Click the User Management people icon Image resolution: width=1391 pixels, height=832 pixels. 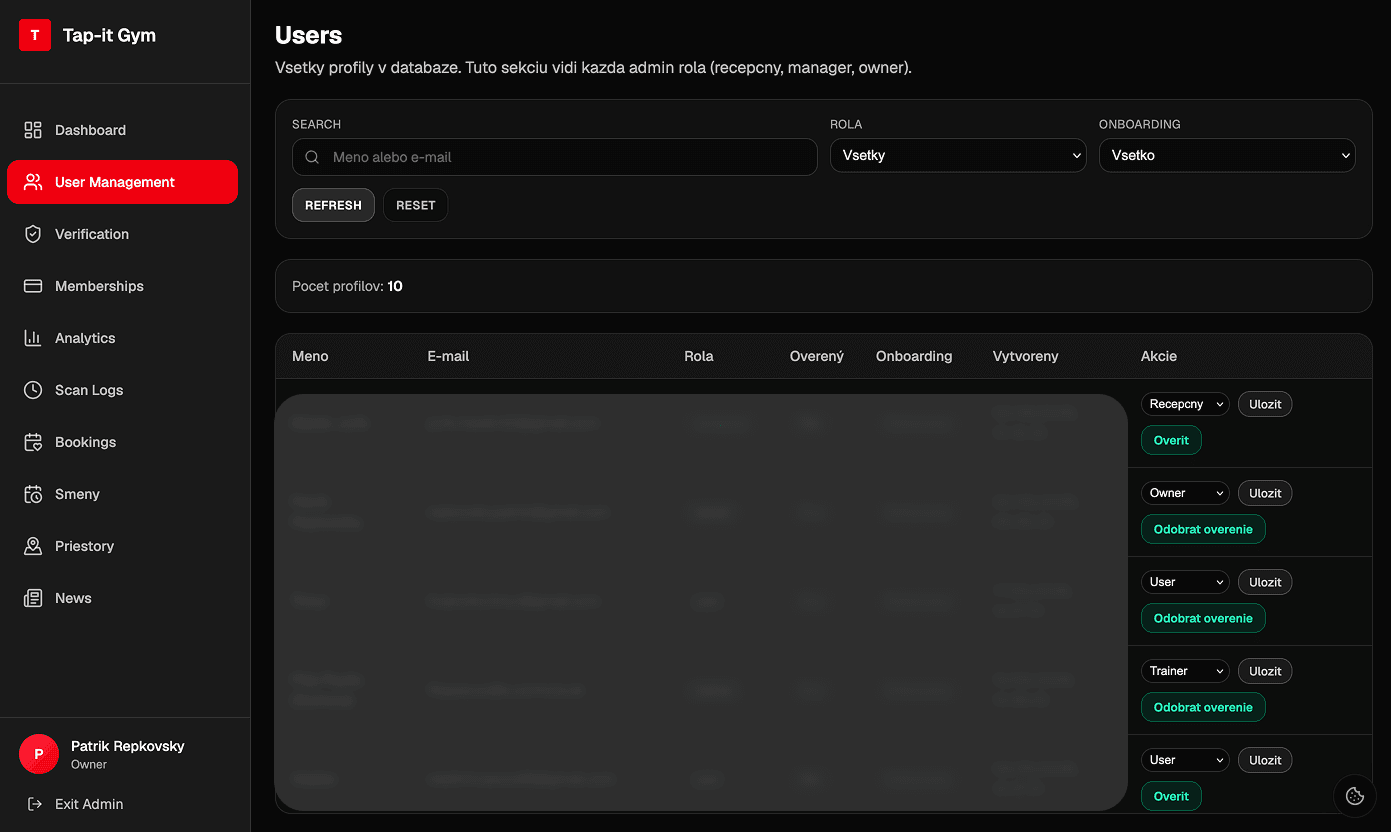click(33, 182)
